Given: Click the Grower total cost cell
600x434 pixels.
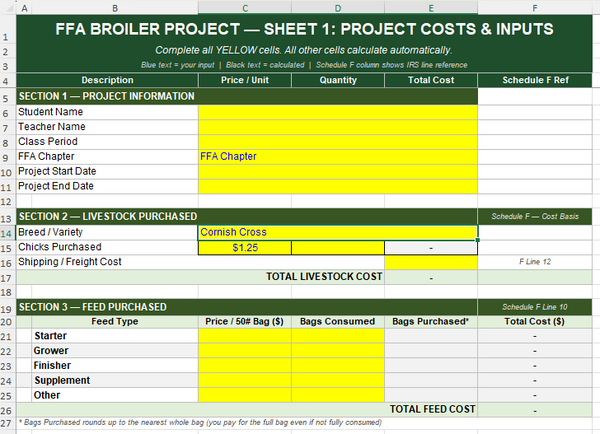Looking at the screenshot, I should (x=535, y=351).
